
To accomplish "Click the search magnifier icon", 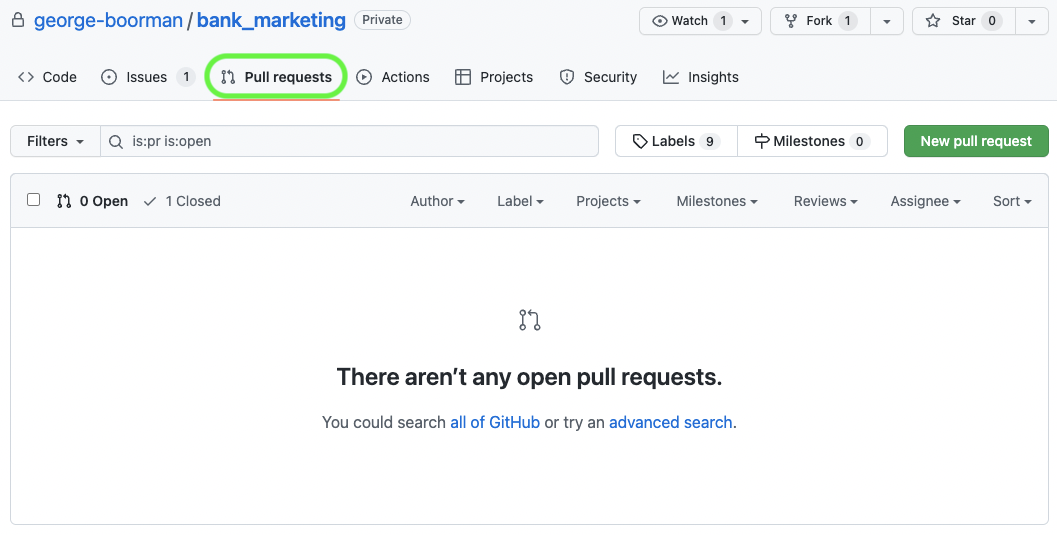I will [116, 141].
